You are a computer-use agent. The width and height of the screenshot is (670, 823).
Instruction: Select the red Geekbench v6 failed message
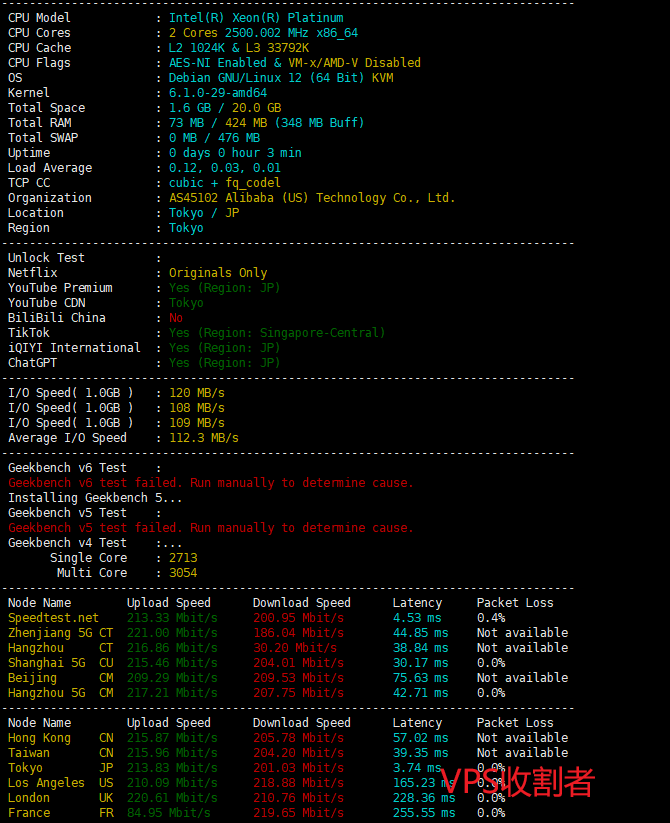pos(210,483)
